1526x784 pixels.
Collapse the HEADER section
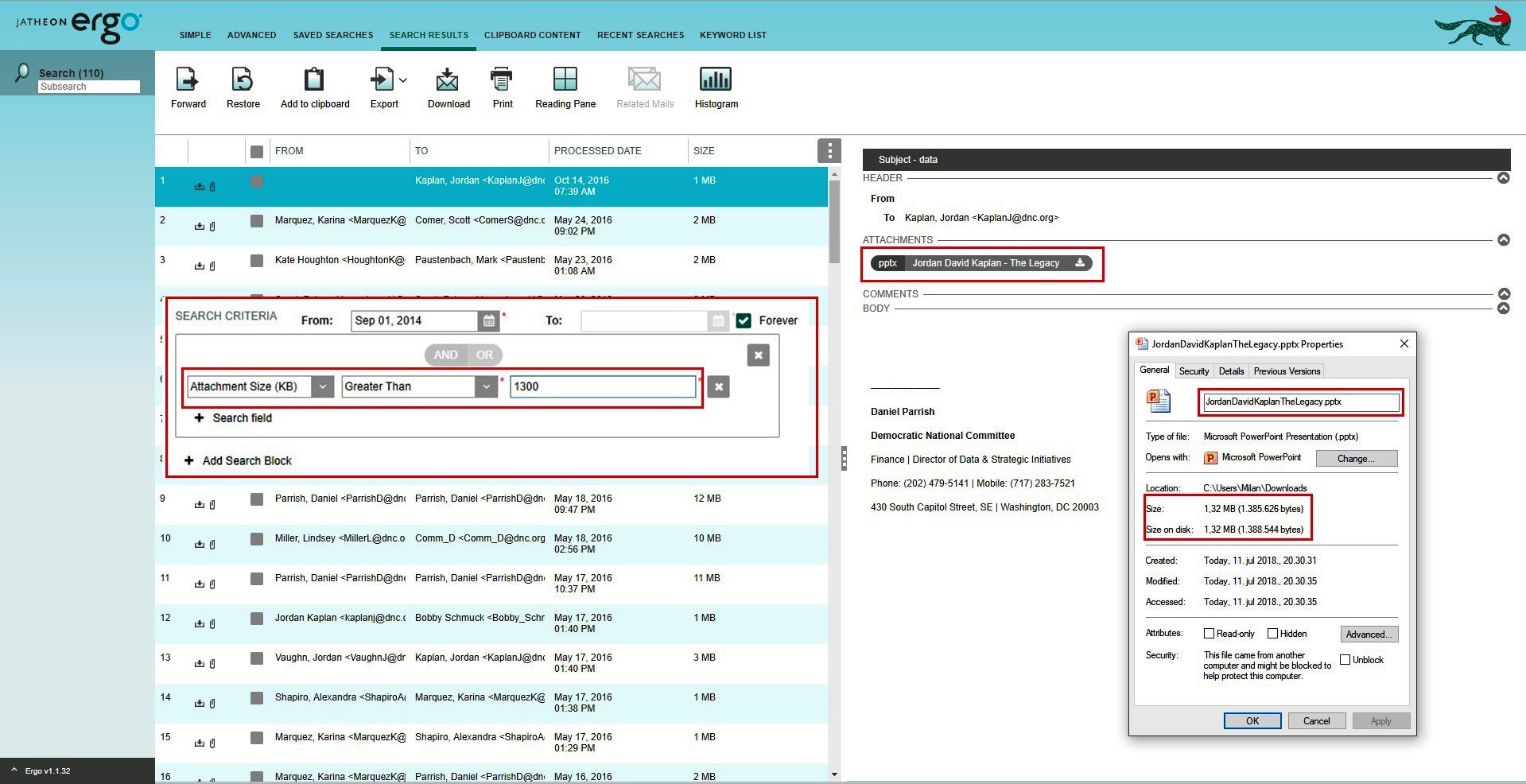click(1503, 178)
